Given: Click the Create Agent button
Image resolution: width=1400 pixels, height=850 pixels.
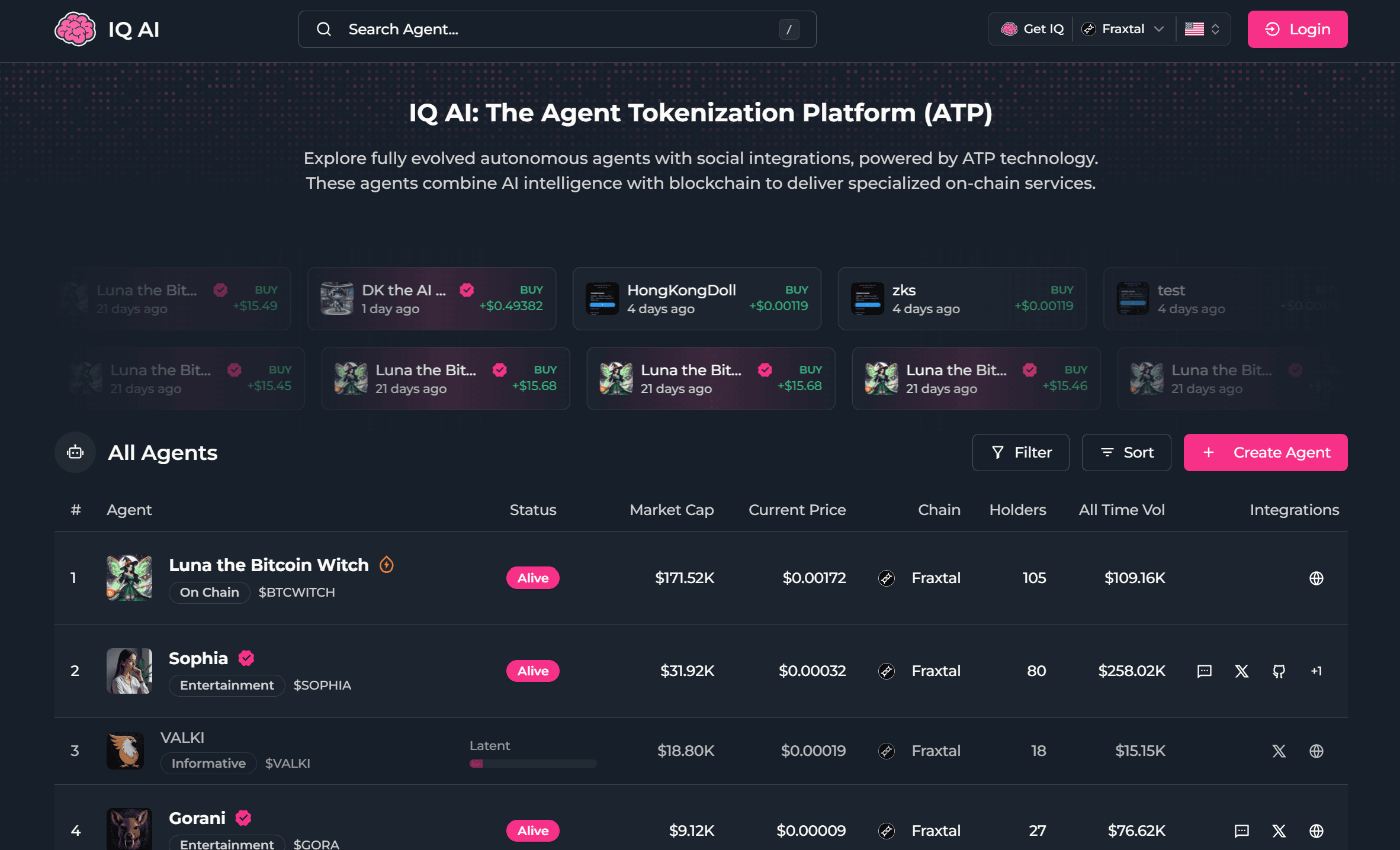Looking at the screenshot, I should pos(1265,452).
